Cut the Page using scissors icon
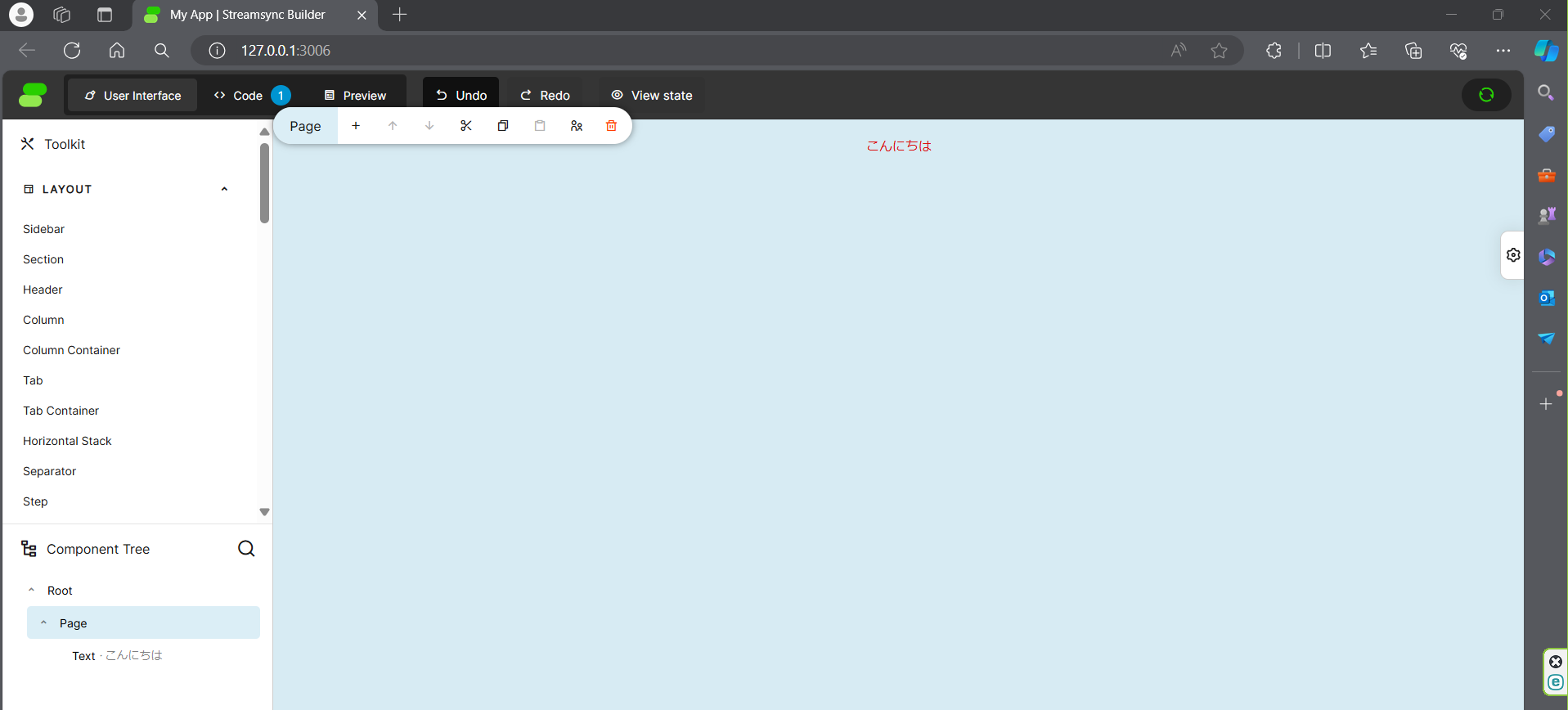Viewport: 1568px width, 710px height. point(466,126)
